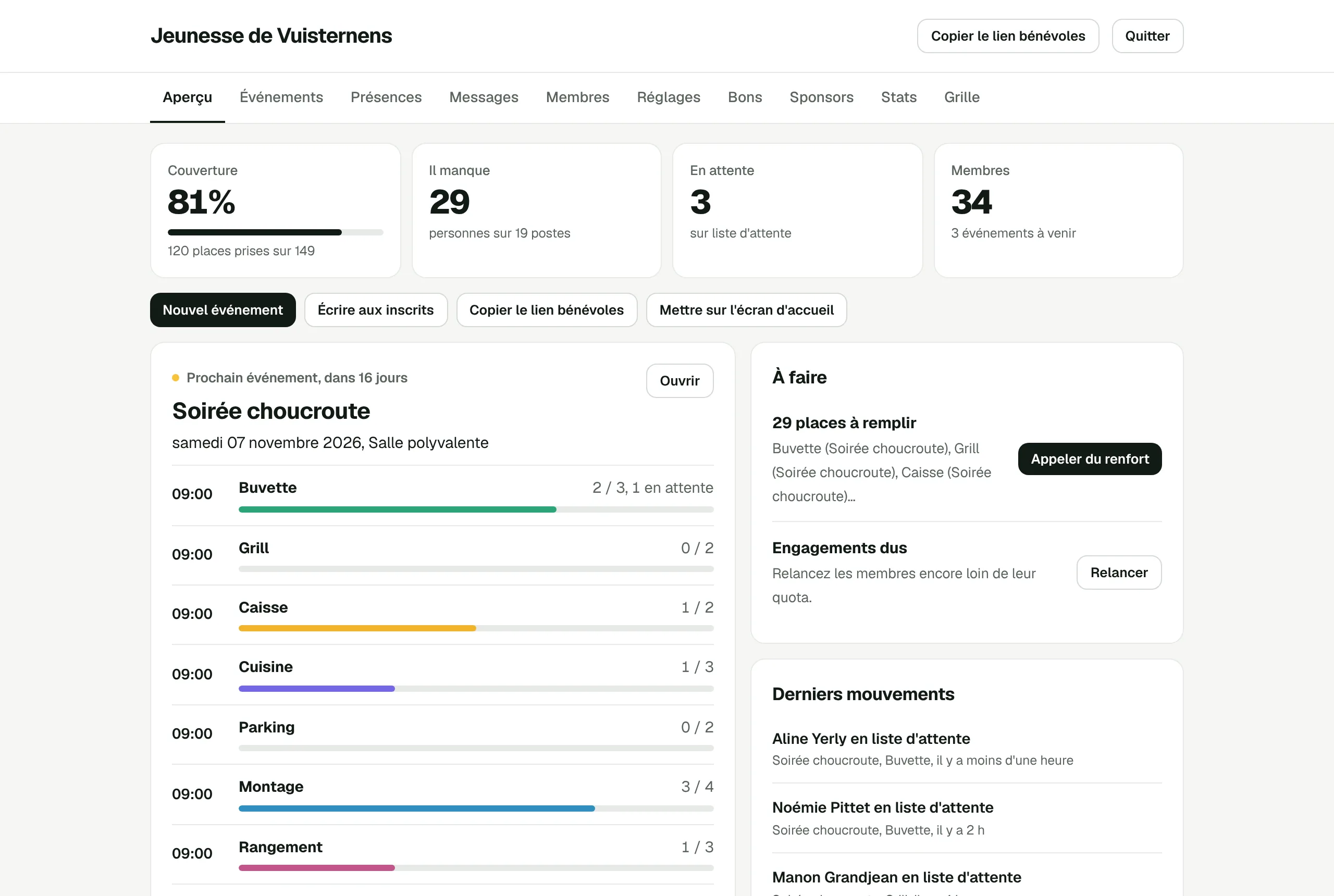1334x896 pixels.
Task: Click the Quitter button
Action: [x=1147, y=36]
